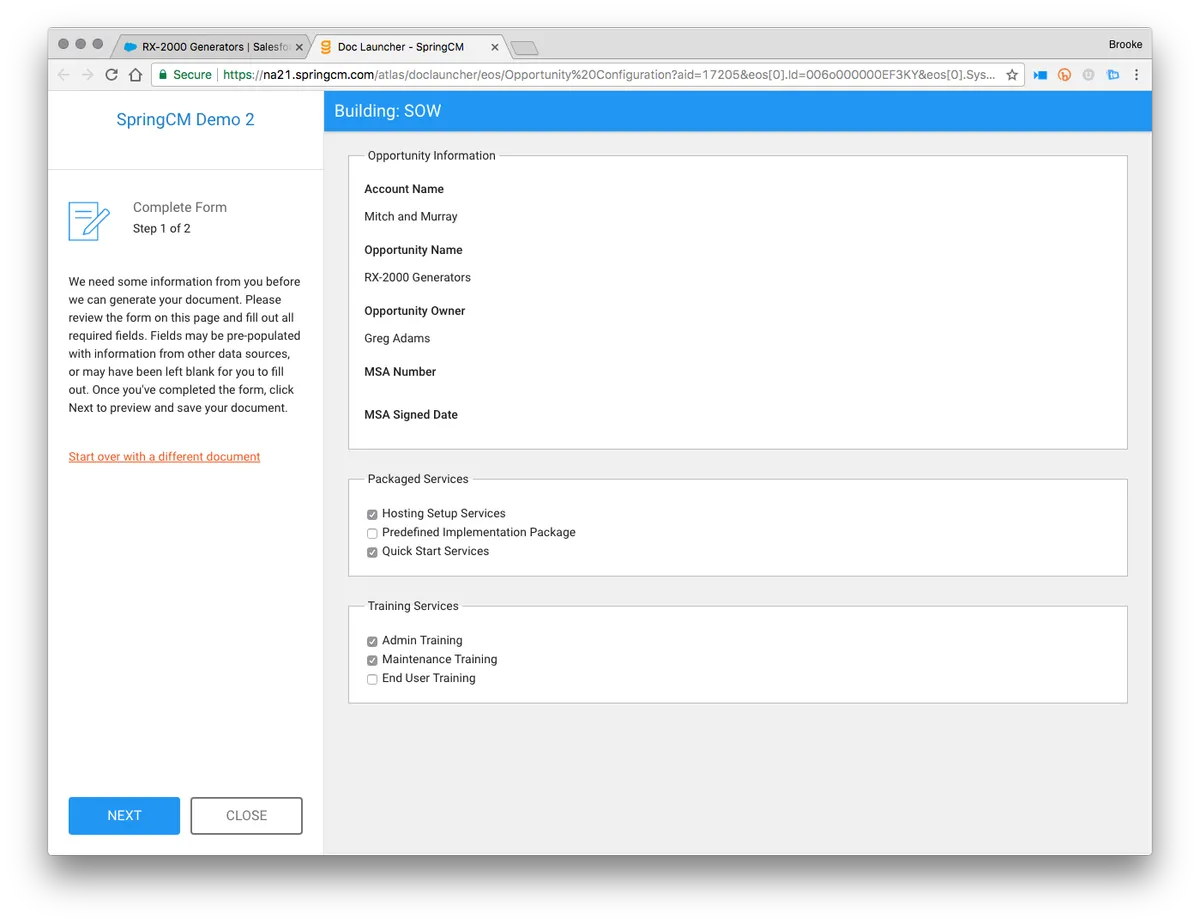The height and width of the screenshot is (924, 1200).
Task: Click the Brooke profile name button
Action: coord(1125,44)
